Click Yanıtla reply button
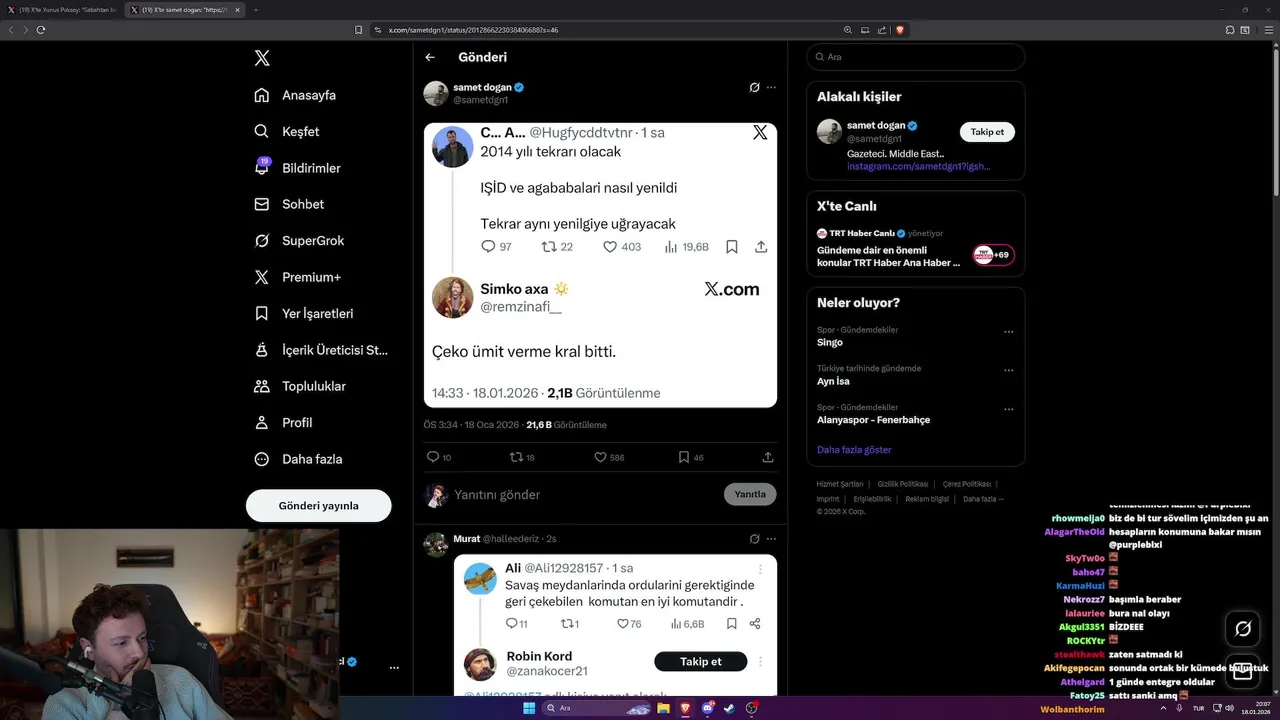 pyautogui.click(x=750, y=494)
